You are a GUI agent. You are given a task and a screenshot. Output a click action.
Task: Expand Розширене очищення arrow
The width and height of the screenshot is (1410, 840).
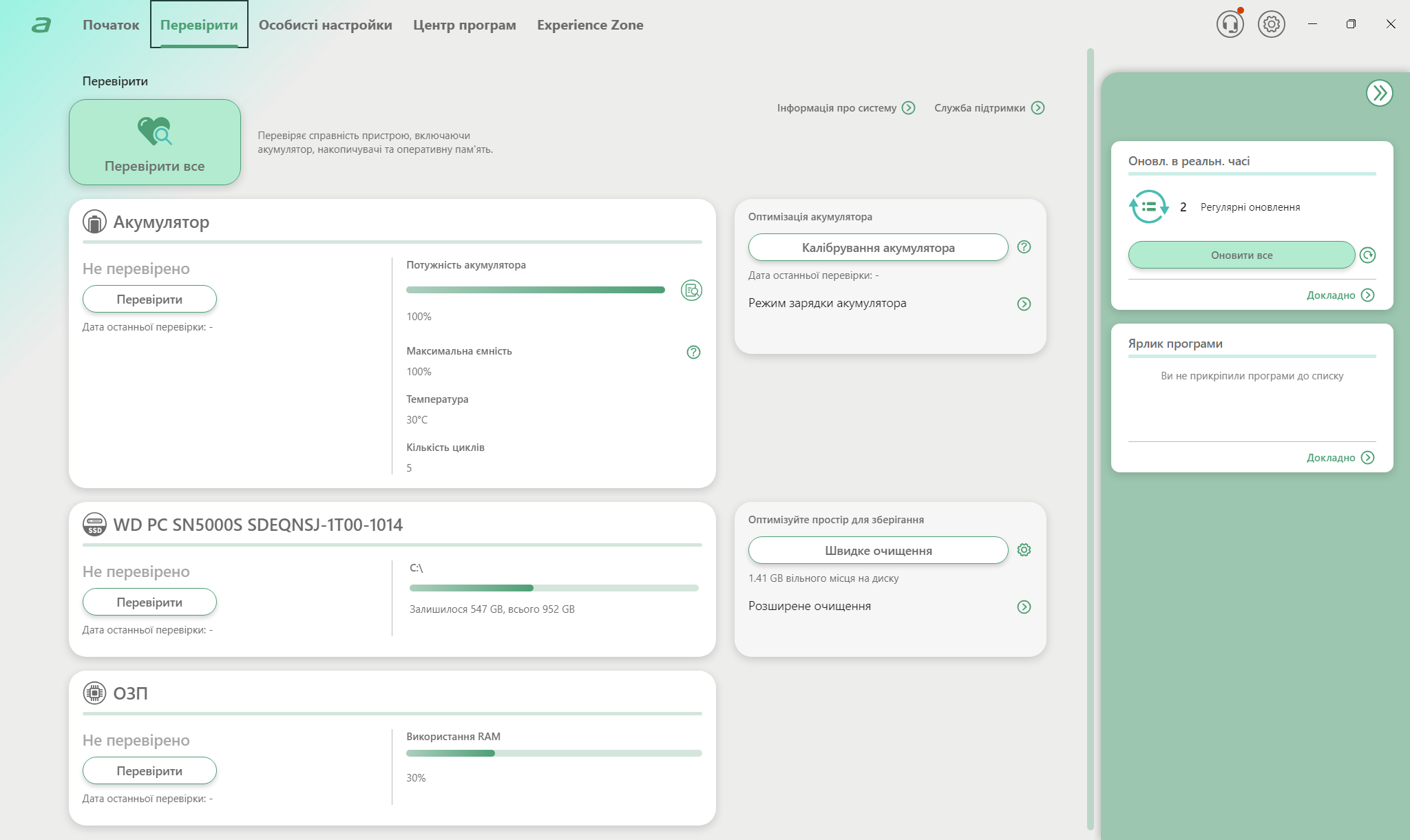[1024, 607]
